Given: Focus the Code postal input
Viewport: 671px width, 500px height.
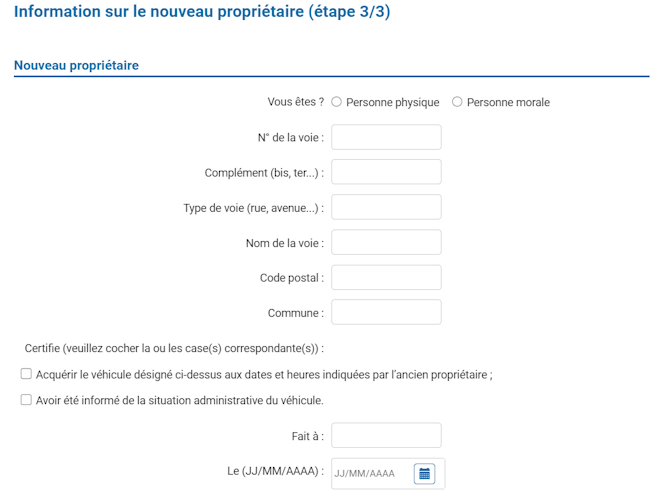Looking at the screenshot, I should point(386,277).
